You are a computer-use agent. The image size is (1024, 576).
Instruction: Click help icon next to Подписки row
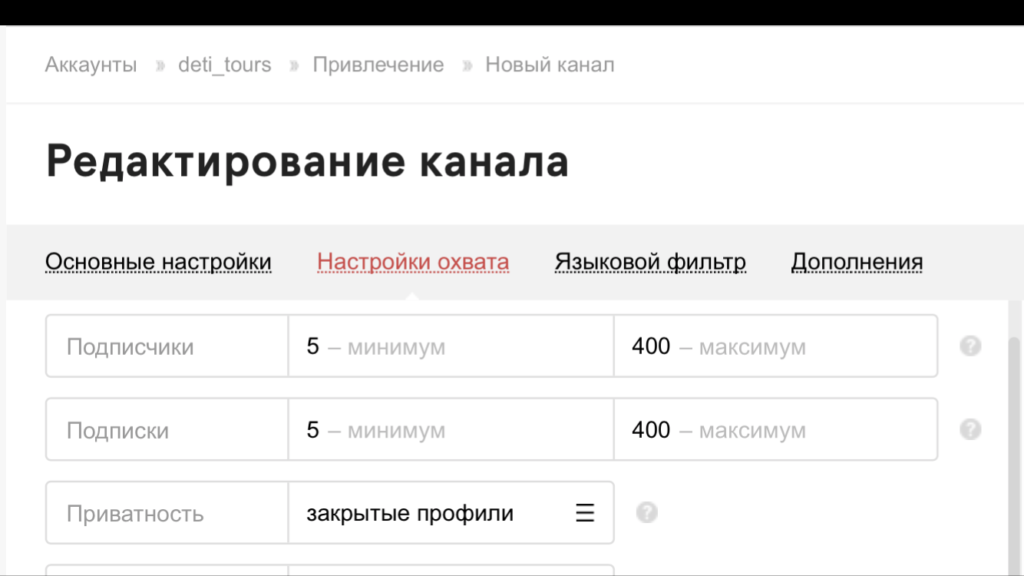tap(969, 430)
